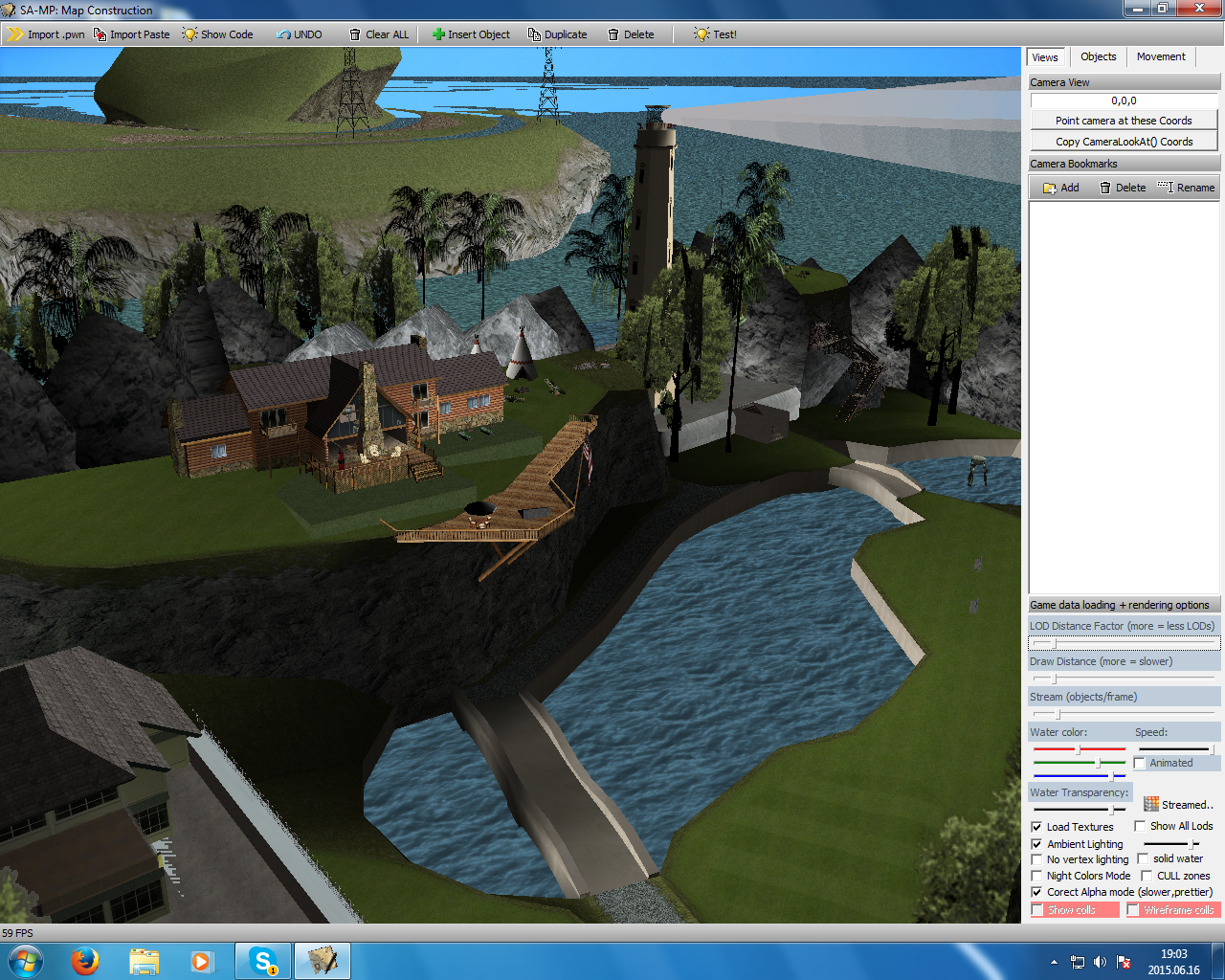Open the volume control in the tray
The image size is (1225, 980).
pyautogui.click(x=1100, y=962)
